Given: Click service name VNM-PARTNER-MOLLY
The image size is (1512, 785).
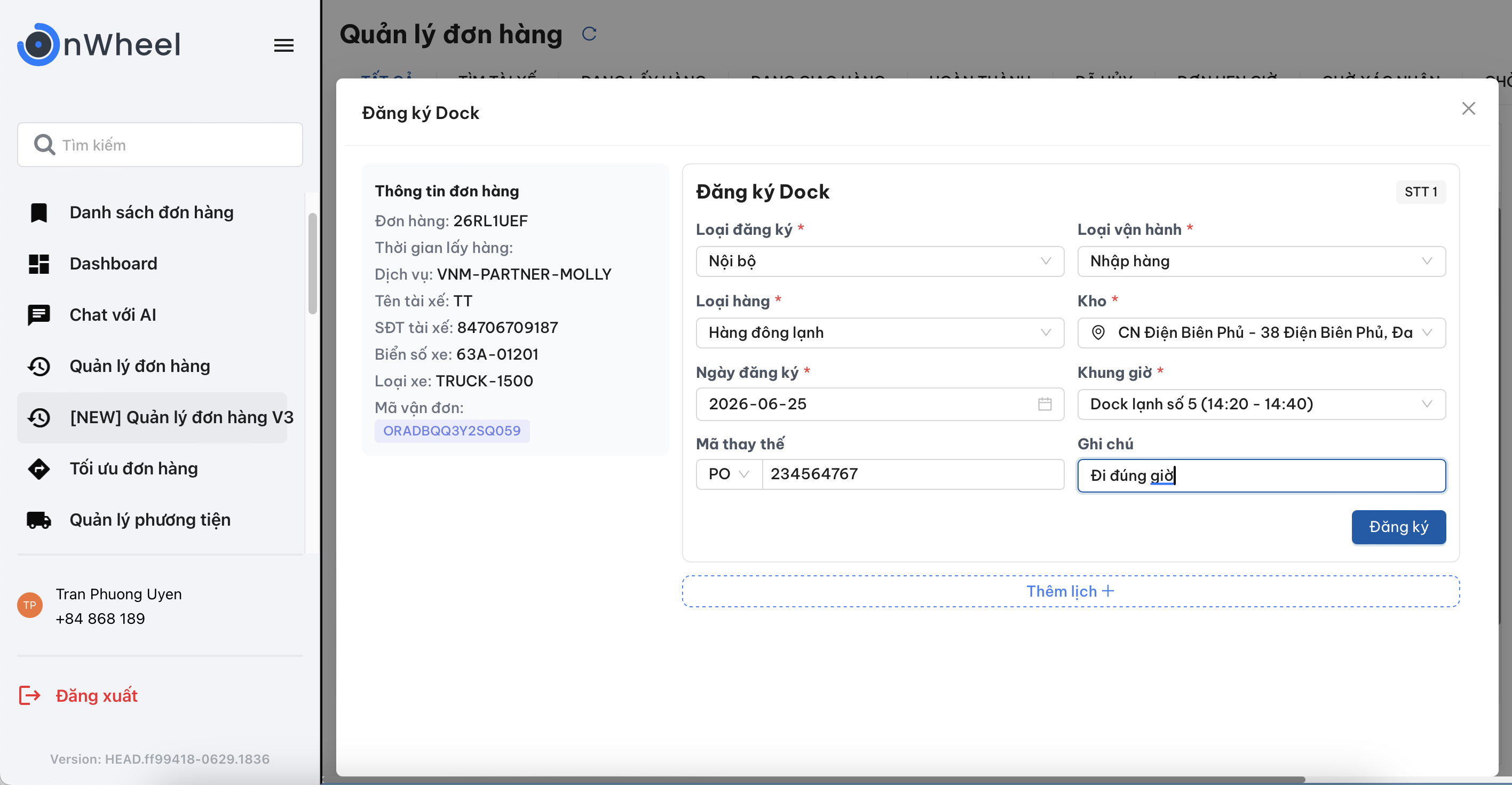Looking at the screenshot, I should (x=524, y=275).
